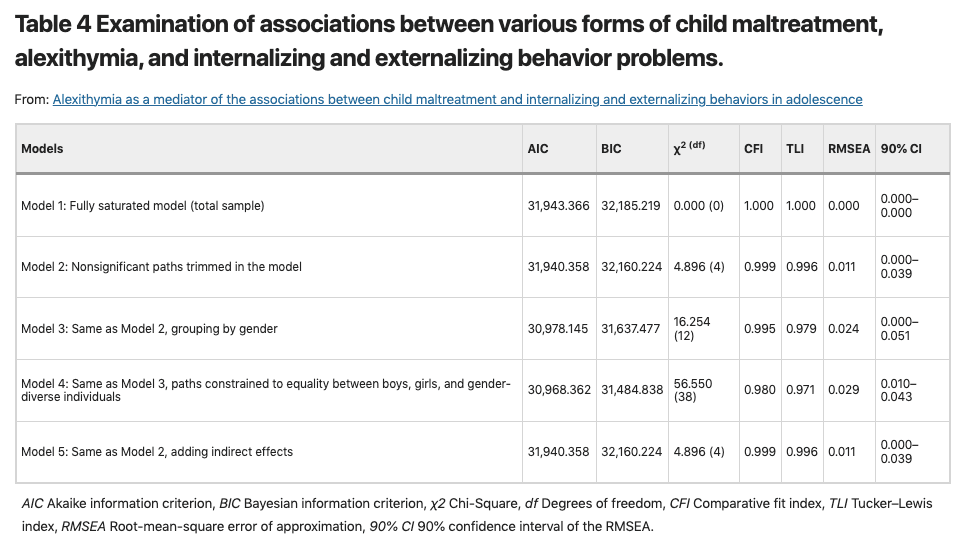
Task: Click the AIC column header
Action: [538, 149]
